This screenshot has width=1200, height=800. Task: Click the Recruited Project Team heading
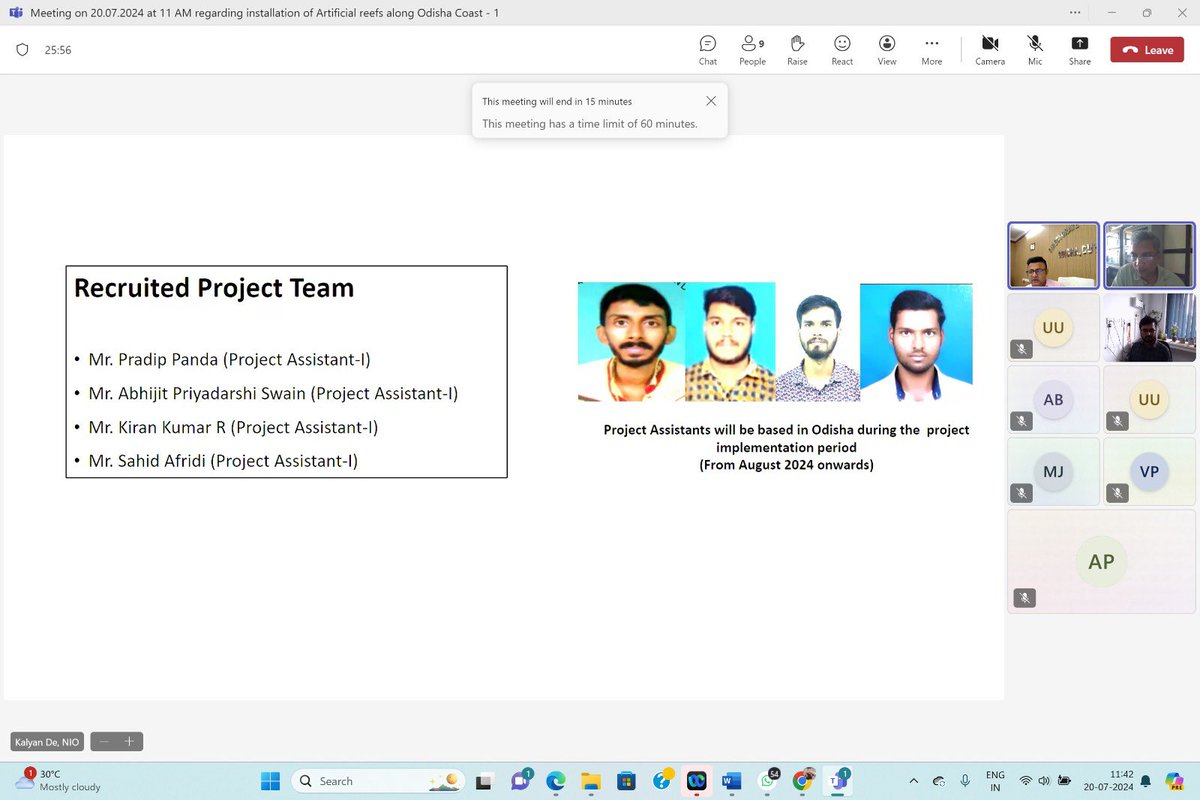[214, 288]
